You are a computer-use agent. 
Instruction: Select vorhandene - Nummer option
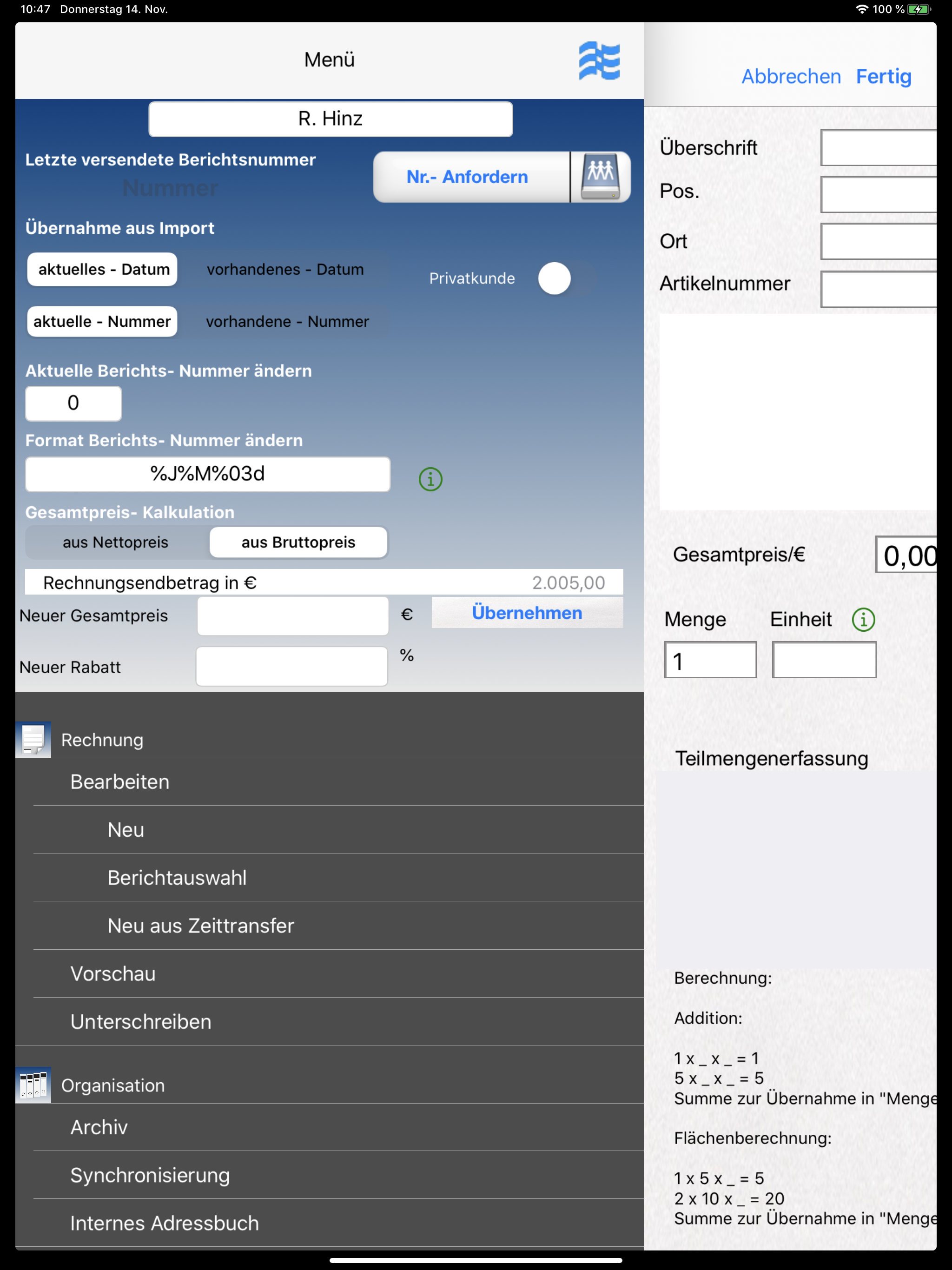[x=287, y=322]
